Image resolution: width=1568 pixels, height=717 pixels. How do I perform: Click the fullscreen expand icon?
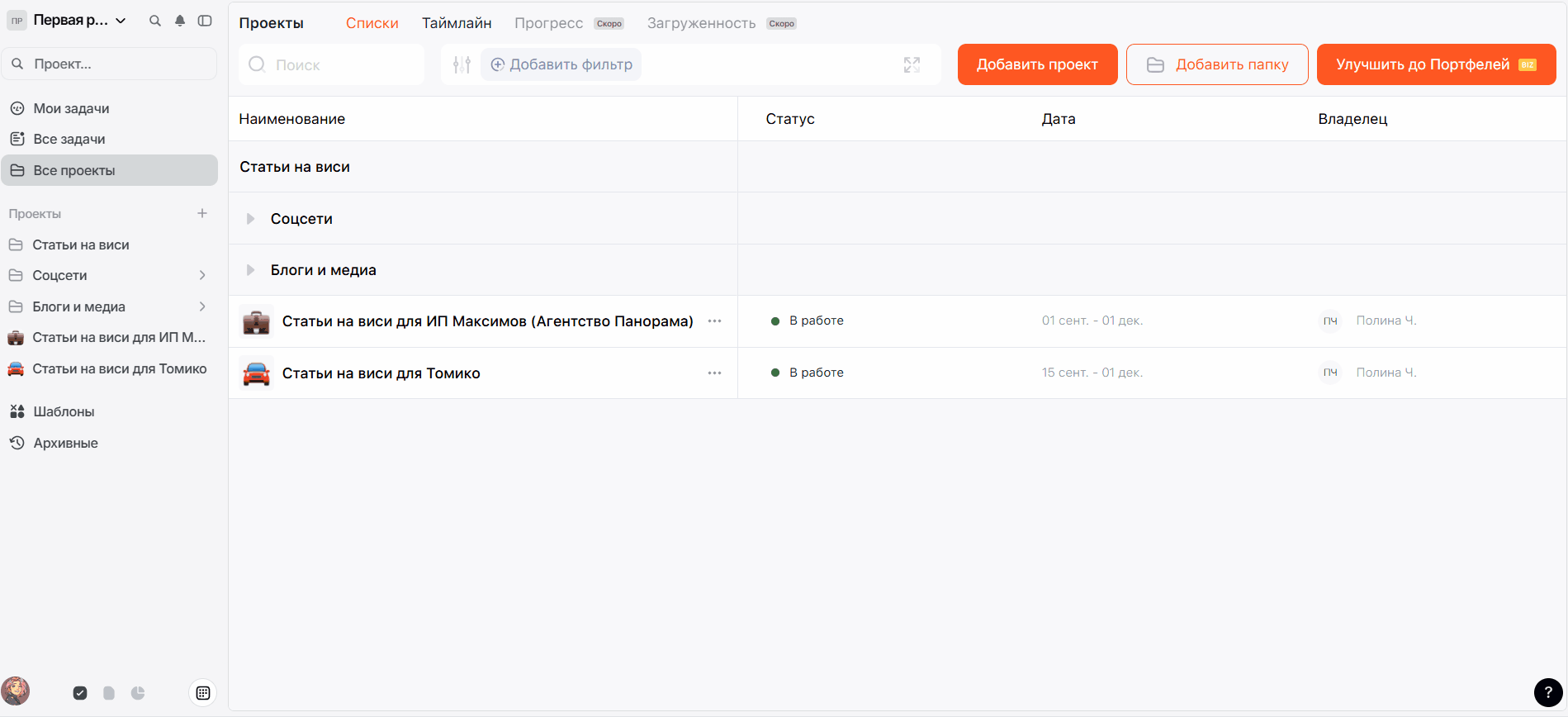tap(912, 64)
